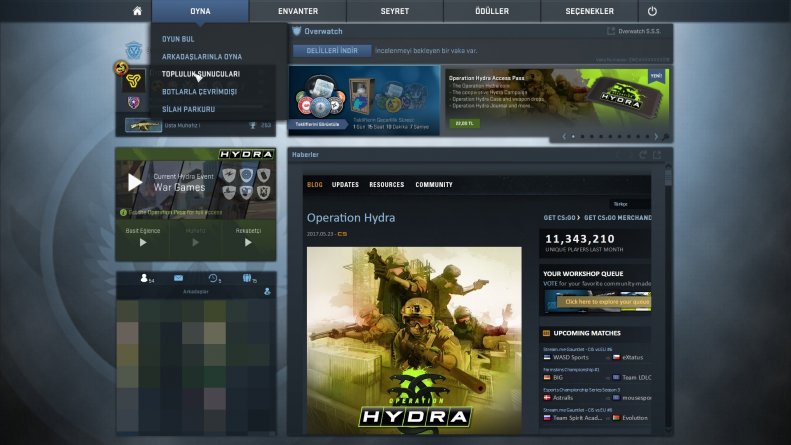Click the GET CS:GO MERCHANDISE link
This screenshot has height=445, width=791.
(x=617, y=217)
